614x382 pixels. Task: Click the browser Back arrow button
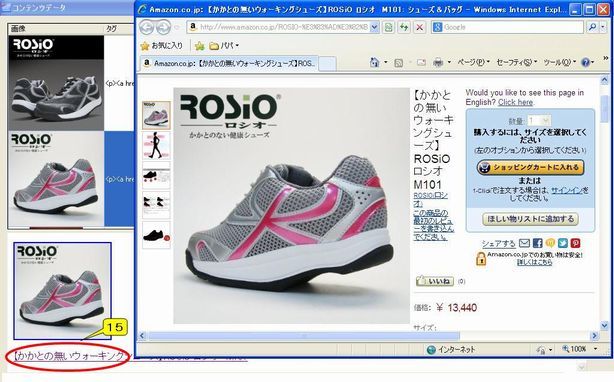[147, 27]
